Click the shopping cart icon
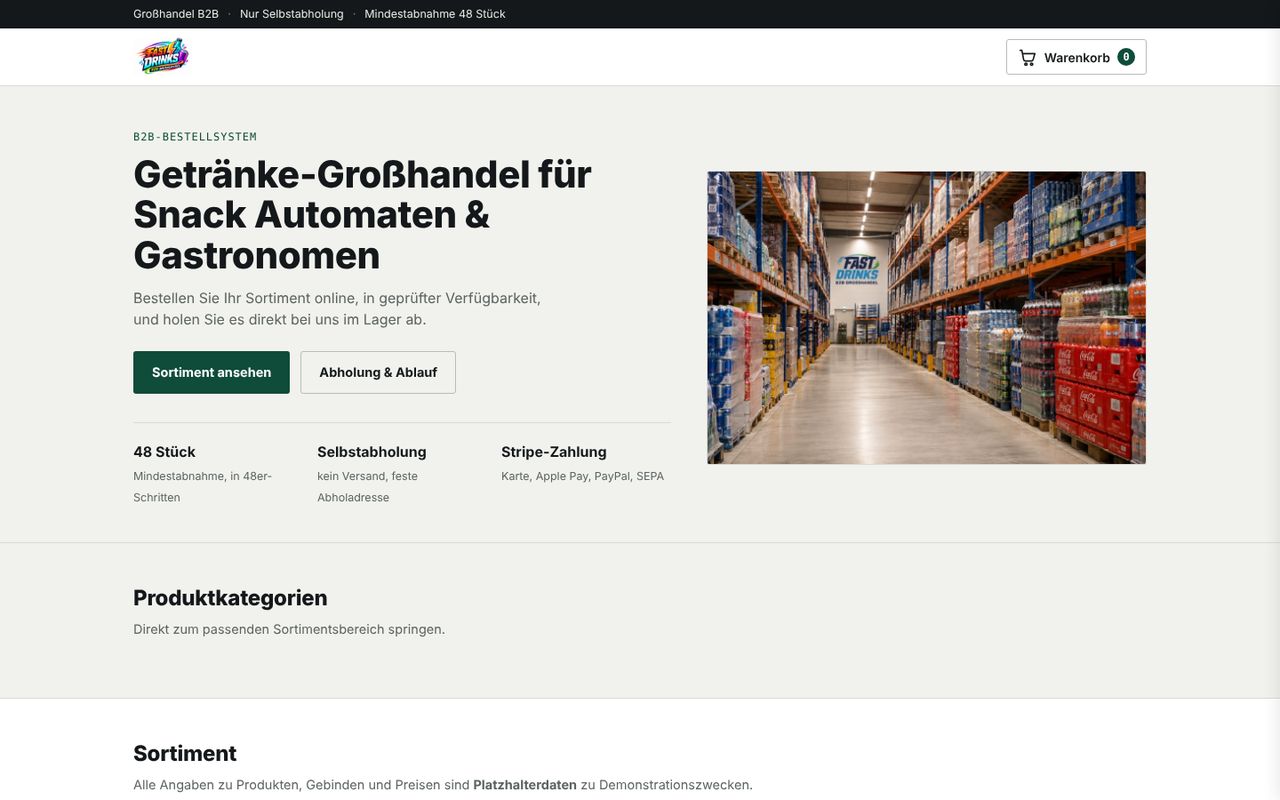 click(x=1027, y=57)
